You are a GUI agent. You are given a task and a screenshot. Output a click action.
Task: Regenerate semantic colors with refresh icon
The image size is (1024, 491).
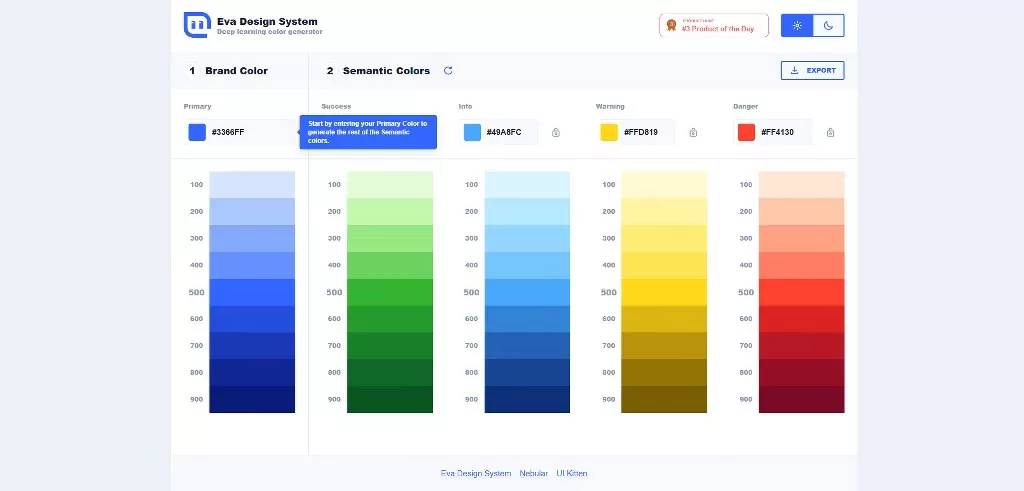pos(448,71)
